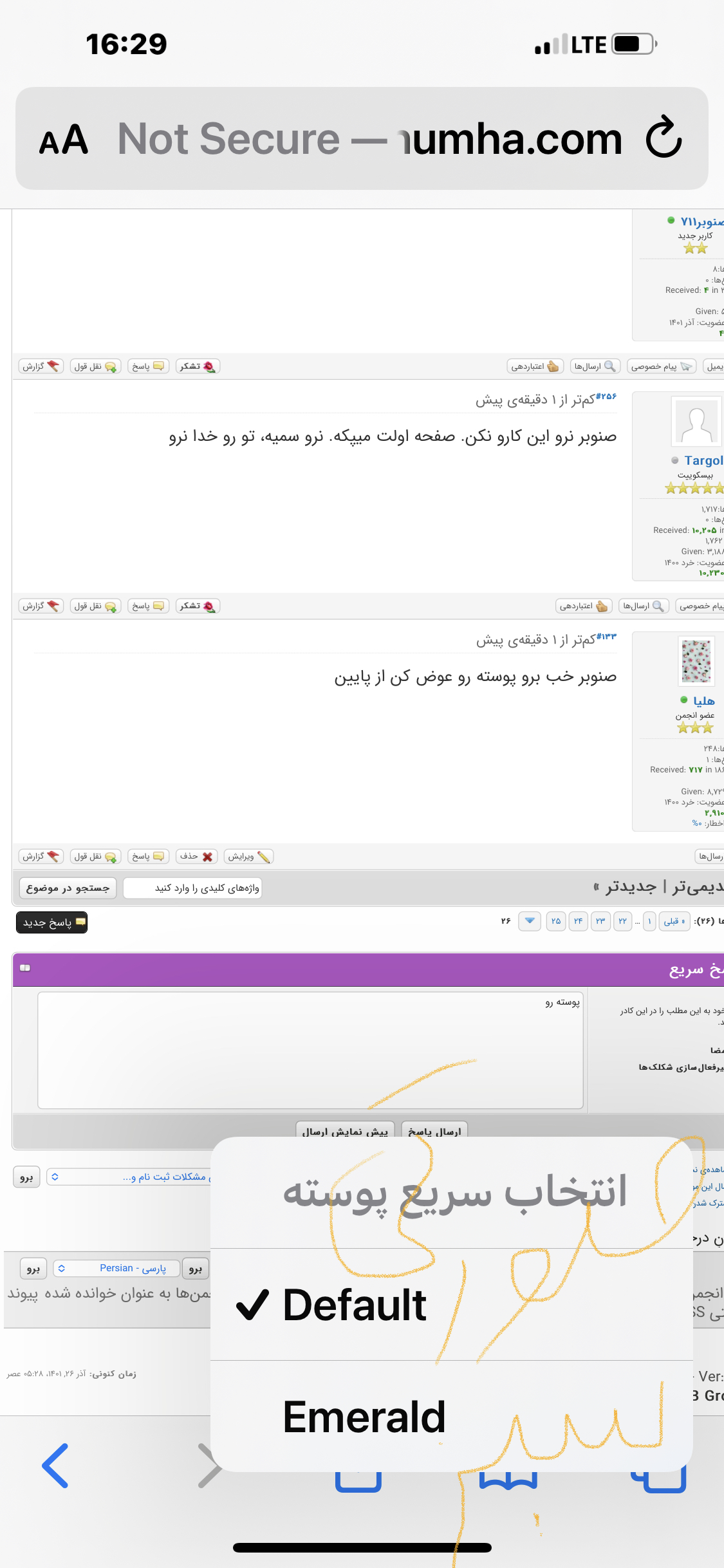Reply to هلیا's post #133 with پاسخ

pyautogui.click(x=148, y=856)
